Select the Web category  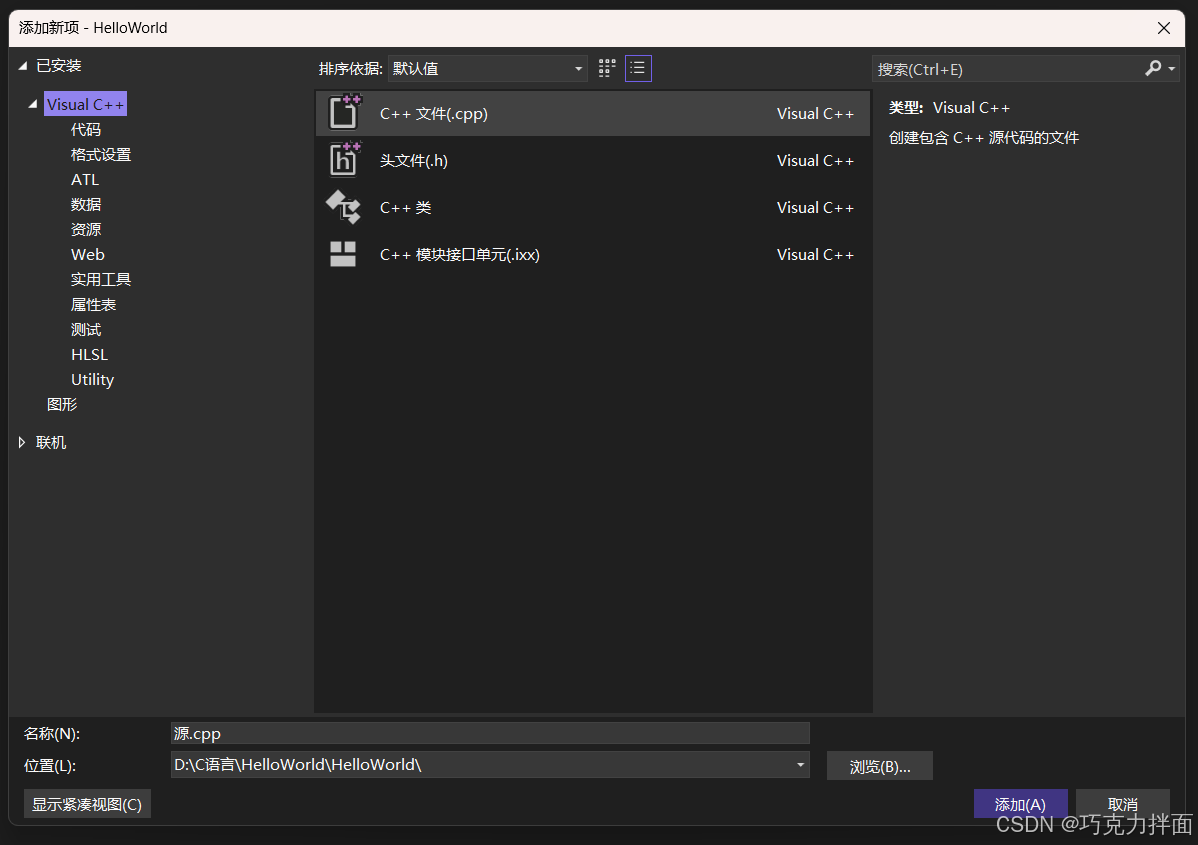(87, 254)
